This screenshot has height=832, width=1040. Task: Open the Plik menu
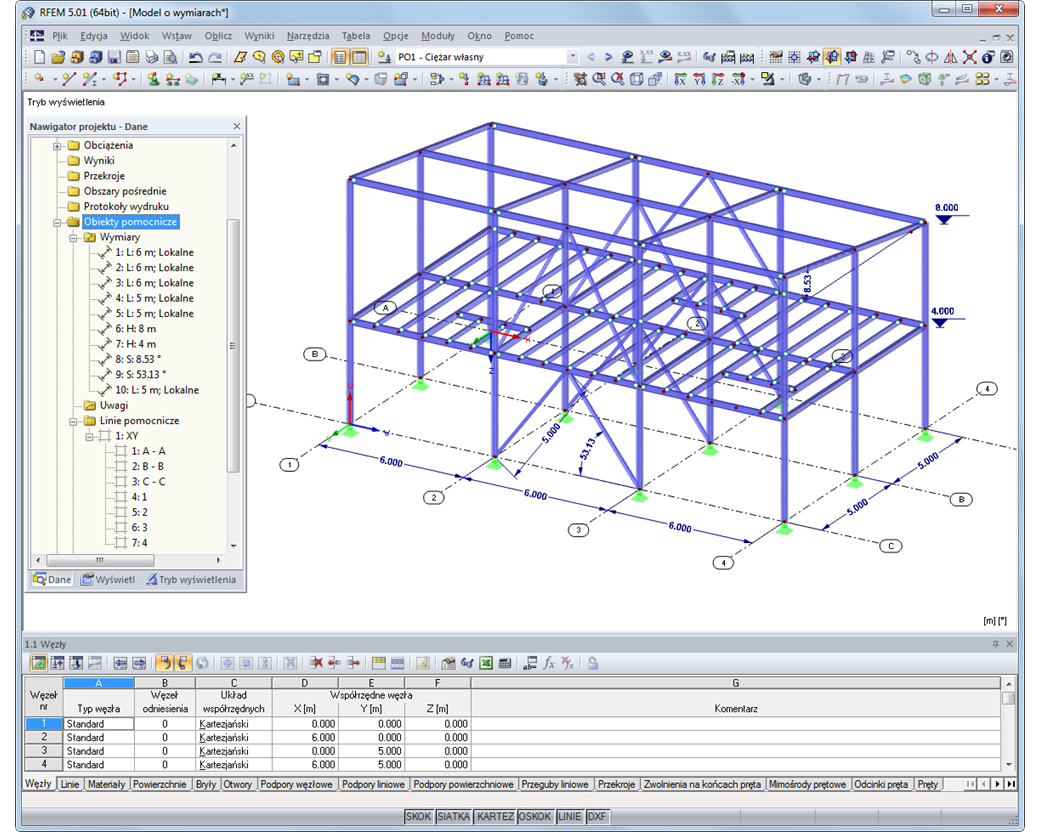(x=60, y=36)
